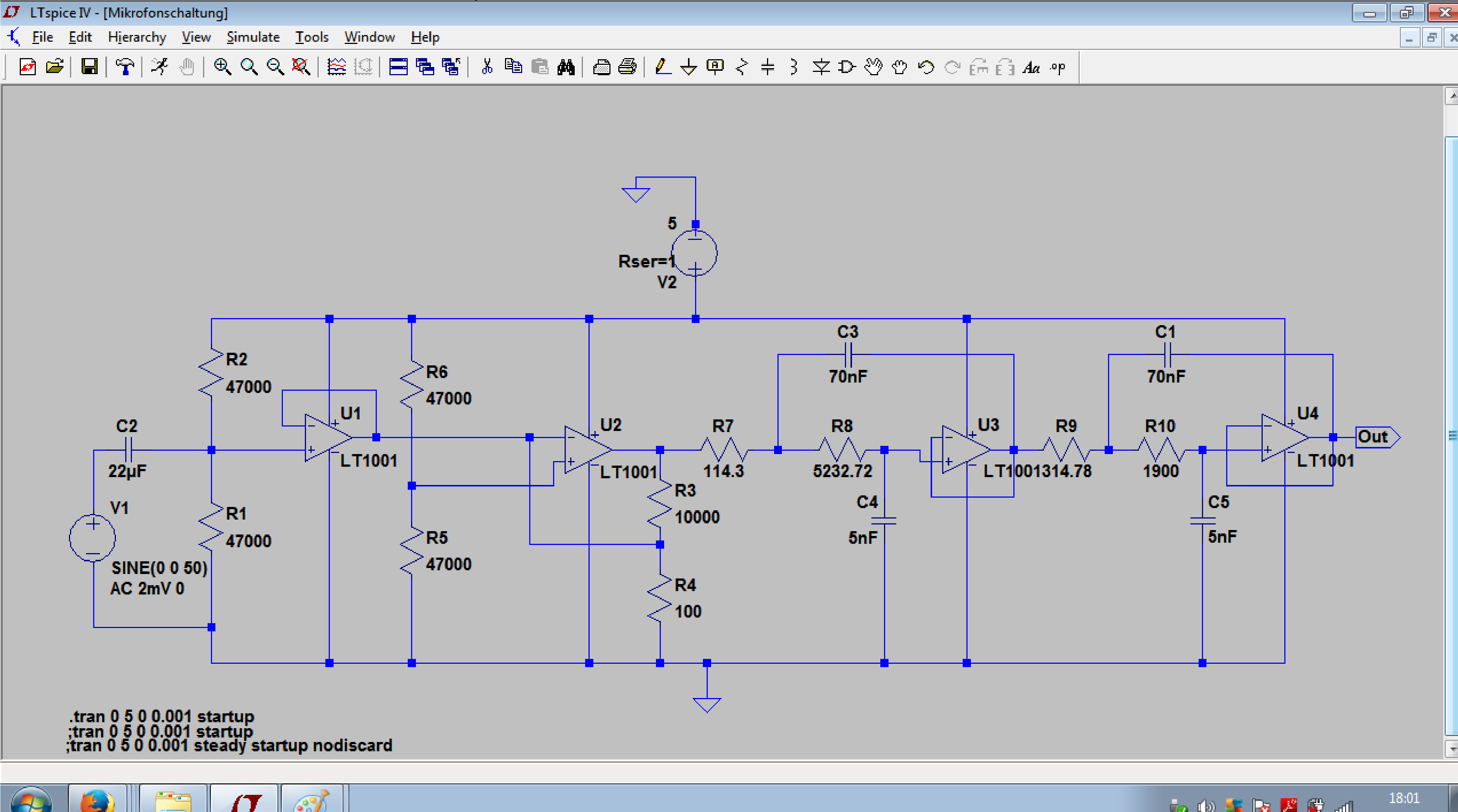
Task: Click the V2 supply voltage source symbol
Action: click(694, 252)
